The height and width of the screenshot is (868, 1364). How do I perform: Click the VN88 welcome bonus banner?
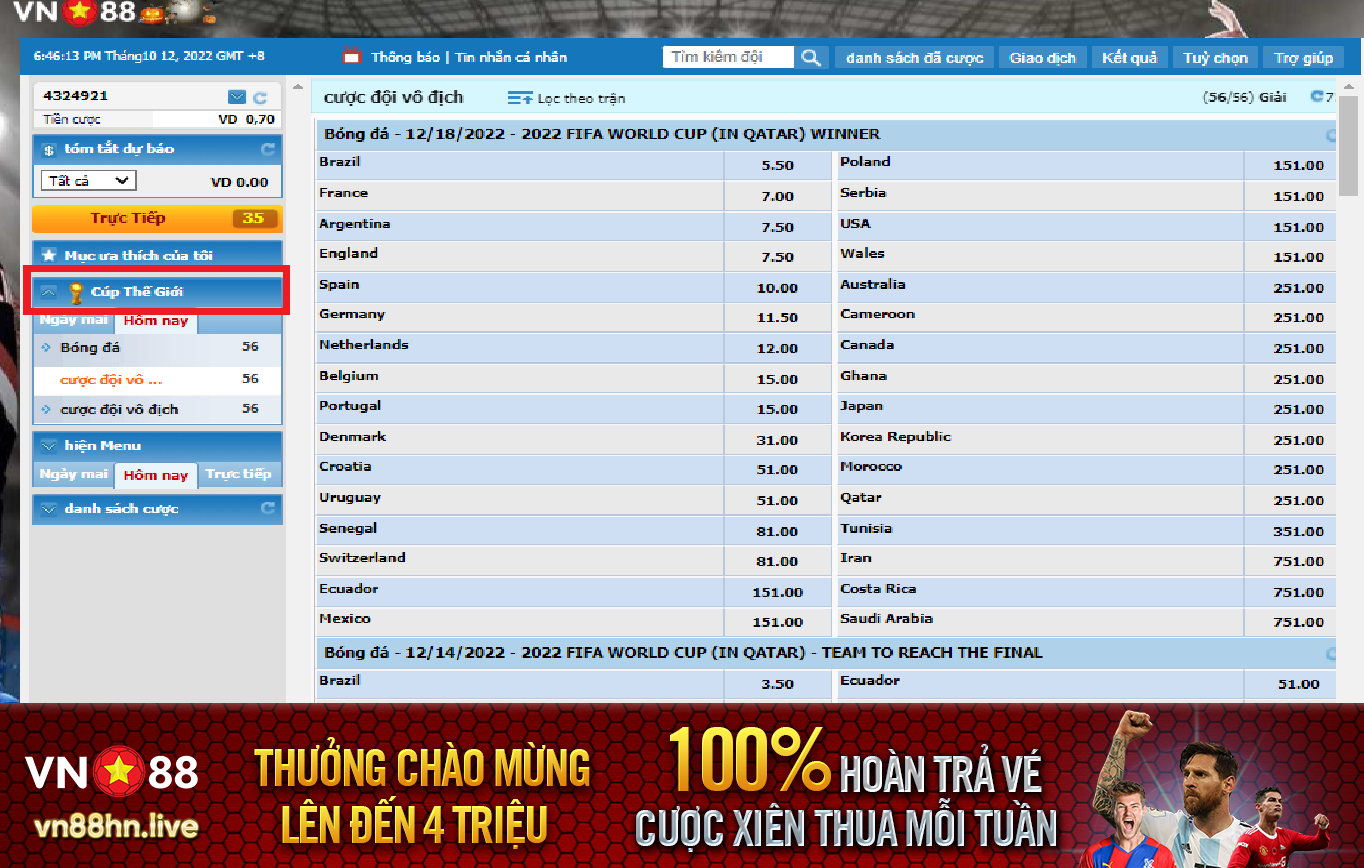[x=682, y=786]
